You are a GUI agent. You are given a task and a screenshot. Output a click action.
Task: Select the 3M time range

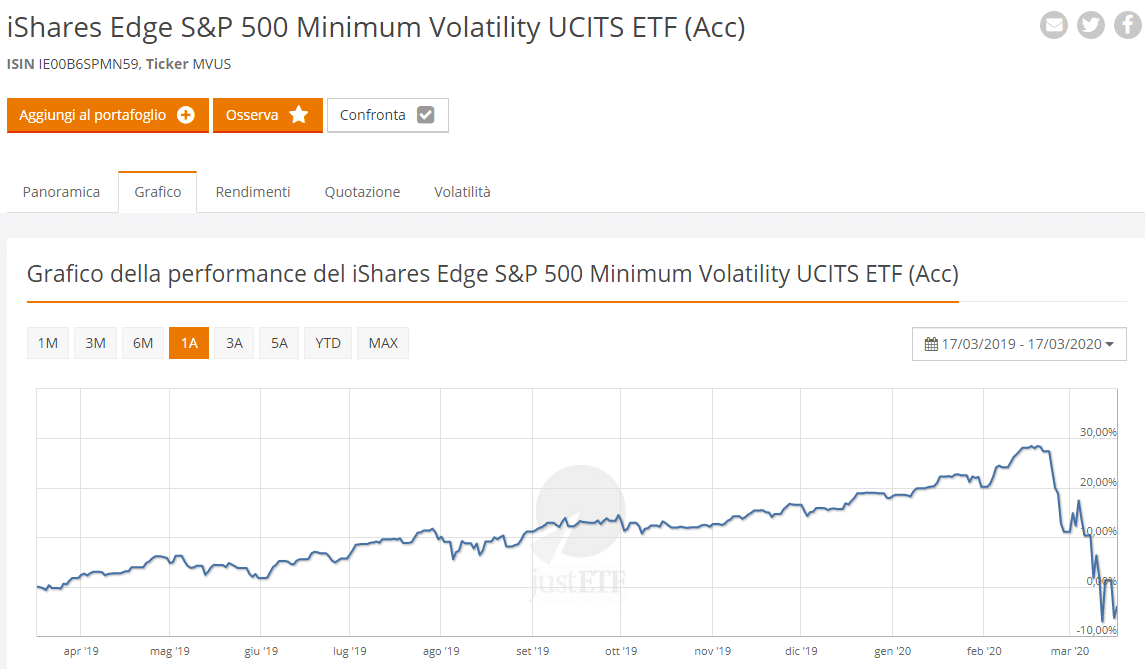(95, 343)
